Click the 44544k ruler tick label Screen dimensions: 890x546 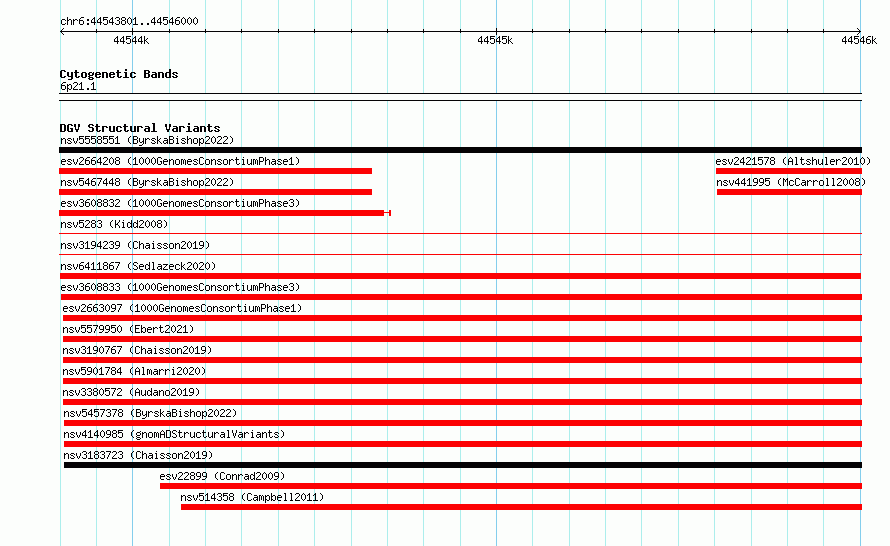[x=131, y=40]
